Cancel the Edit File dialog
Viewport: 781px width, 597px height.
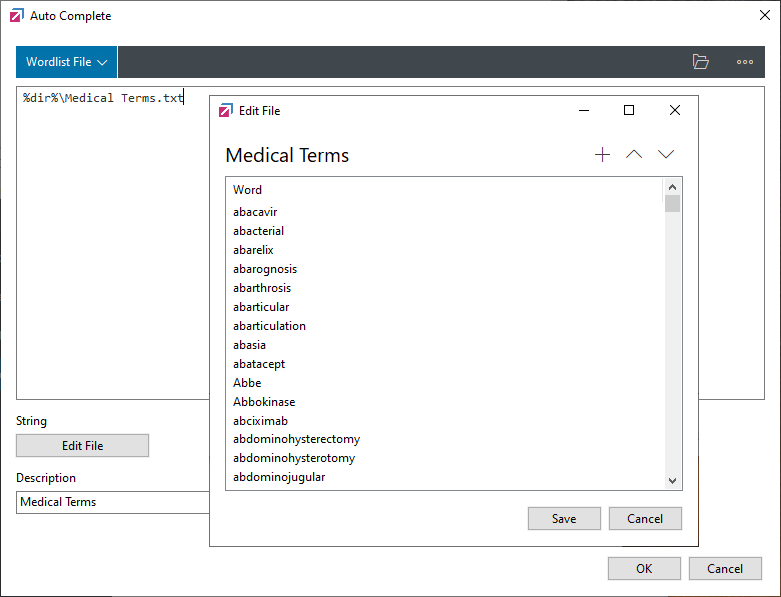(645, 518)
